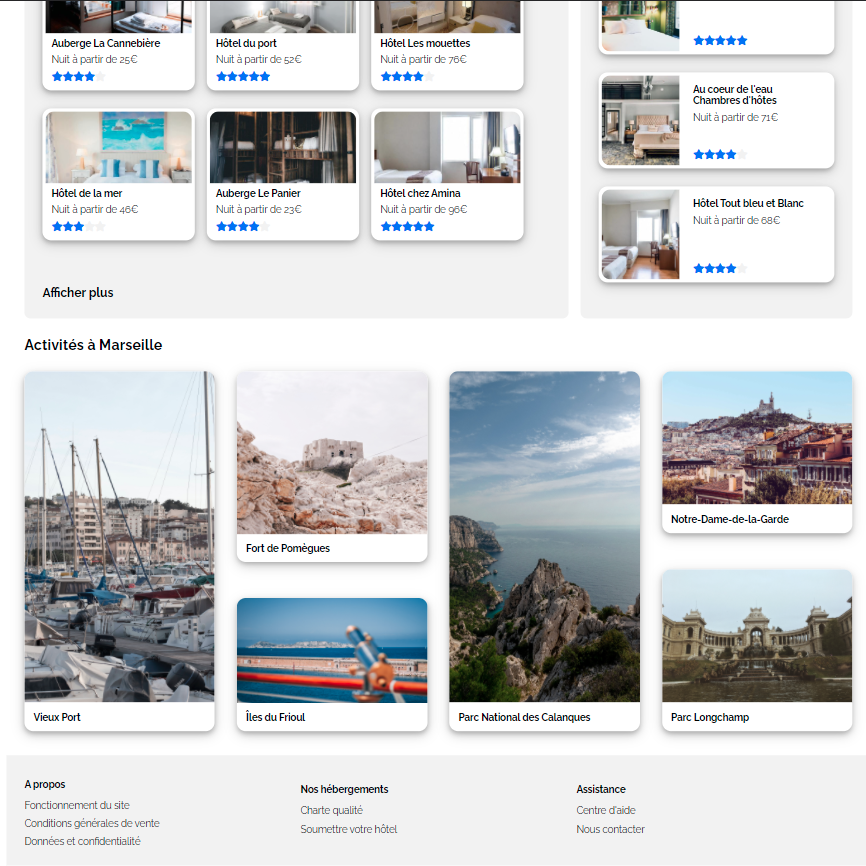Open Conditions générales de vente link
Viewport: 866px width, 866px height.
pos(92,823)
